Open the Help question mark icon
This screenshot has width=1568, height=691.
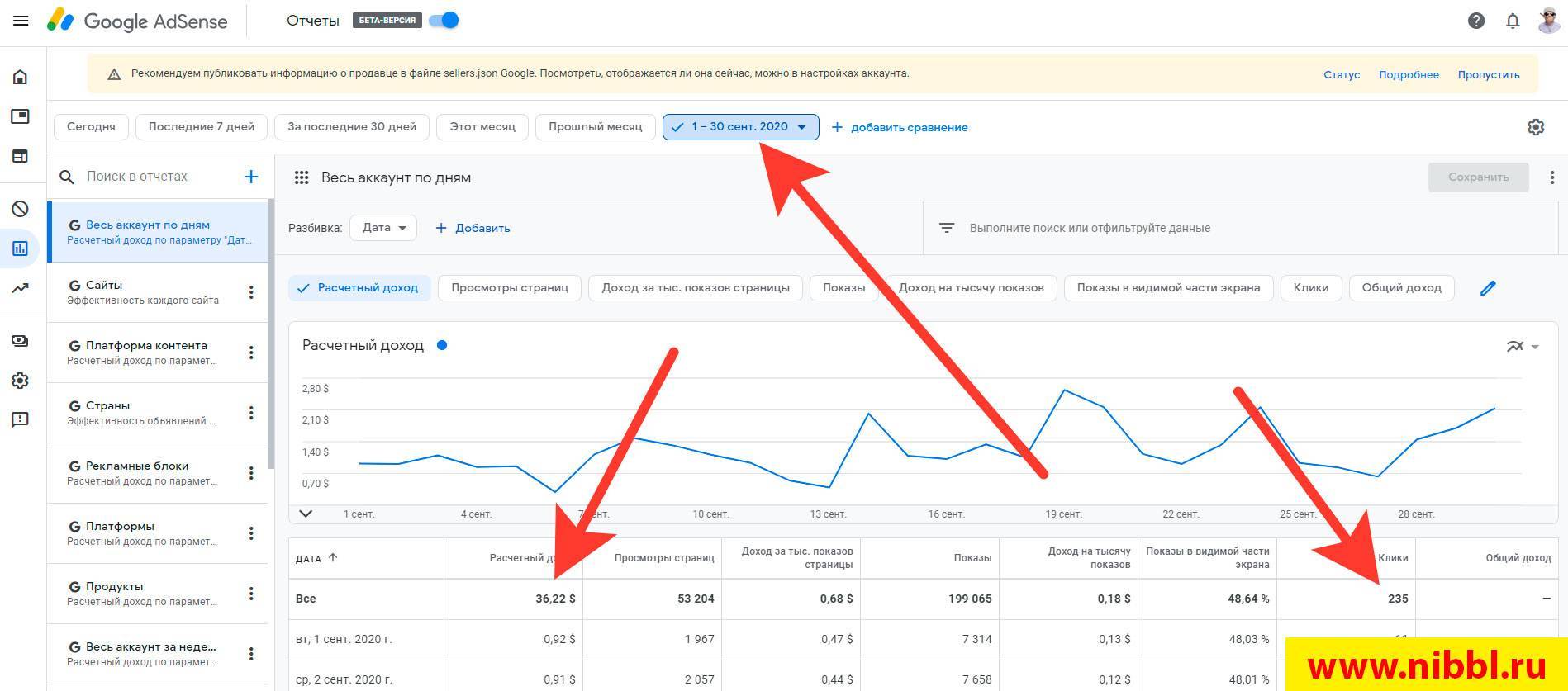pos(1475,21)
